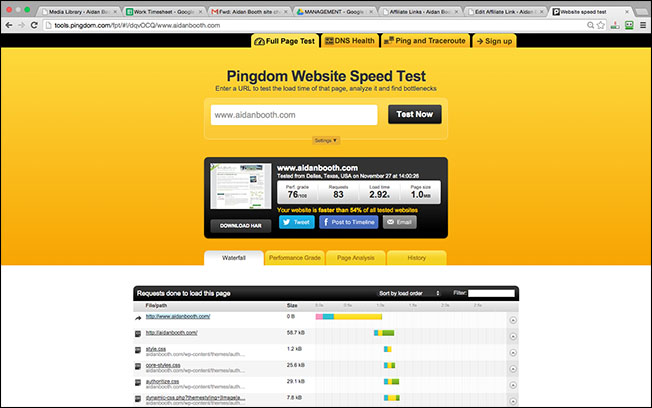
Task: Select the Waterfall tab
Action: pos(234,258)
